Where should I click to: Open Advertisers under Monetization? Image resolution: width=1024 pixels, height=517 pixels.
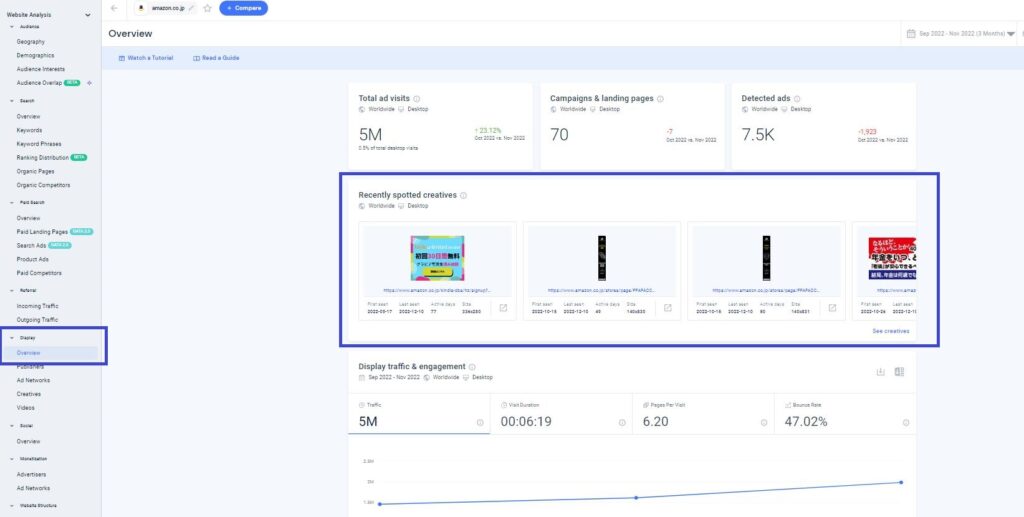(x=31, y=475)
